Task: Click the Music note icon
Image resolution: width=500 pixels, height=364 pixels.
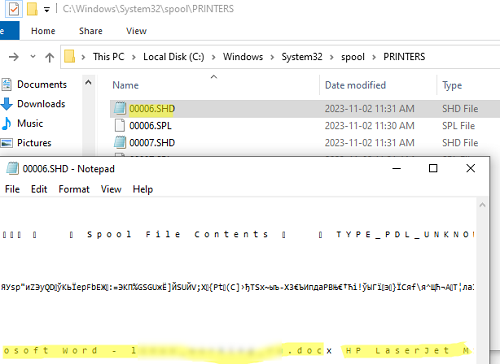Action: coord(6,124)
